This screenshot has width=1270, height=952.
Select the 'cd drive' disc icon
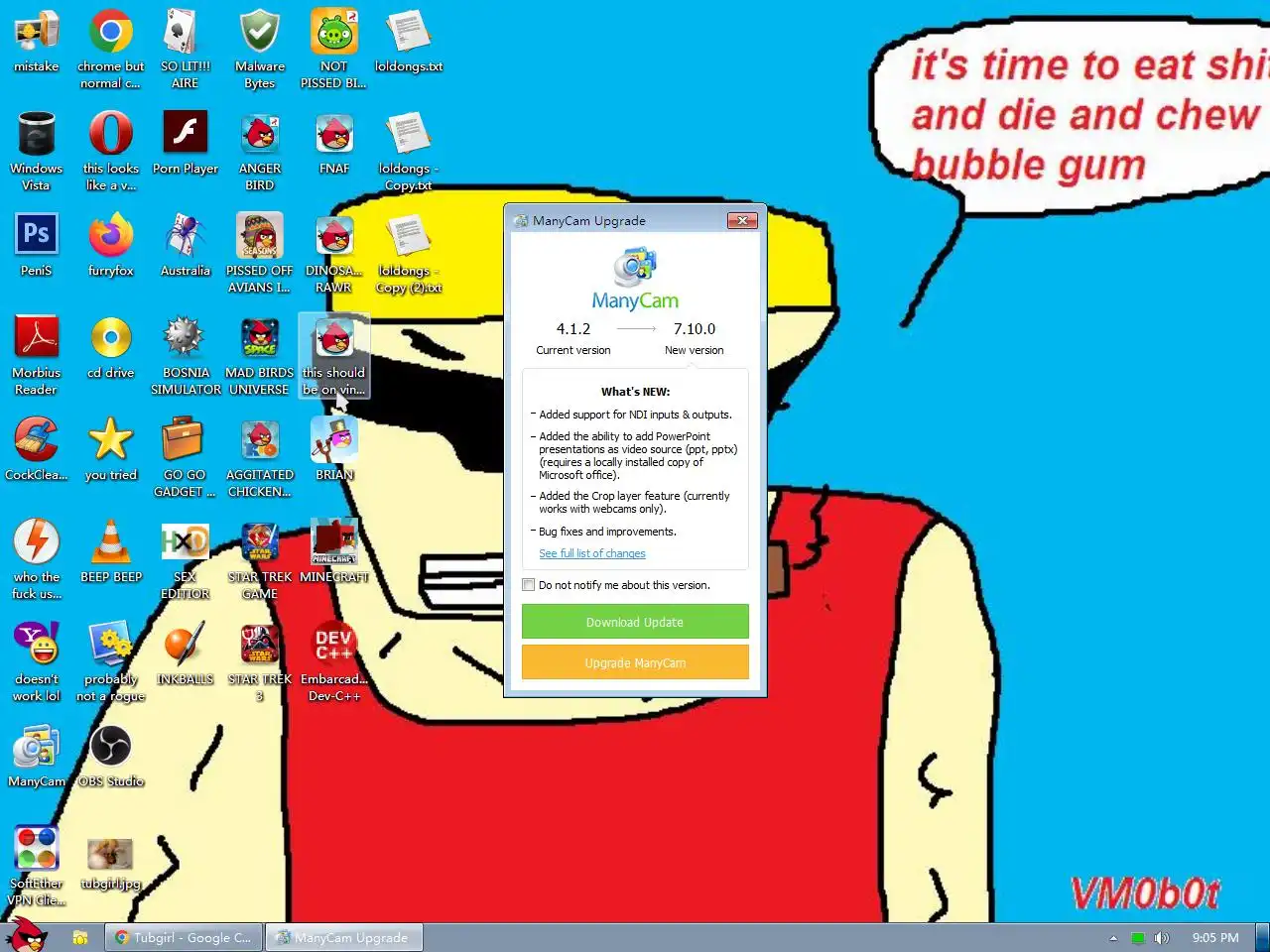[x=111, y=339]
